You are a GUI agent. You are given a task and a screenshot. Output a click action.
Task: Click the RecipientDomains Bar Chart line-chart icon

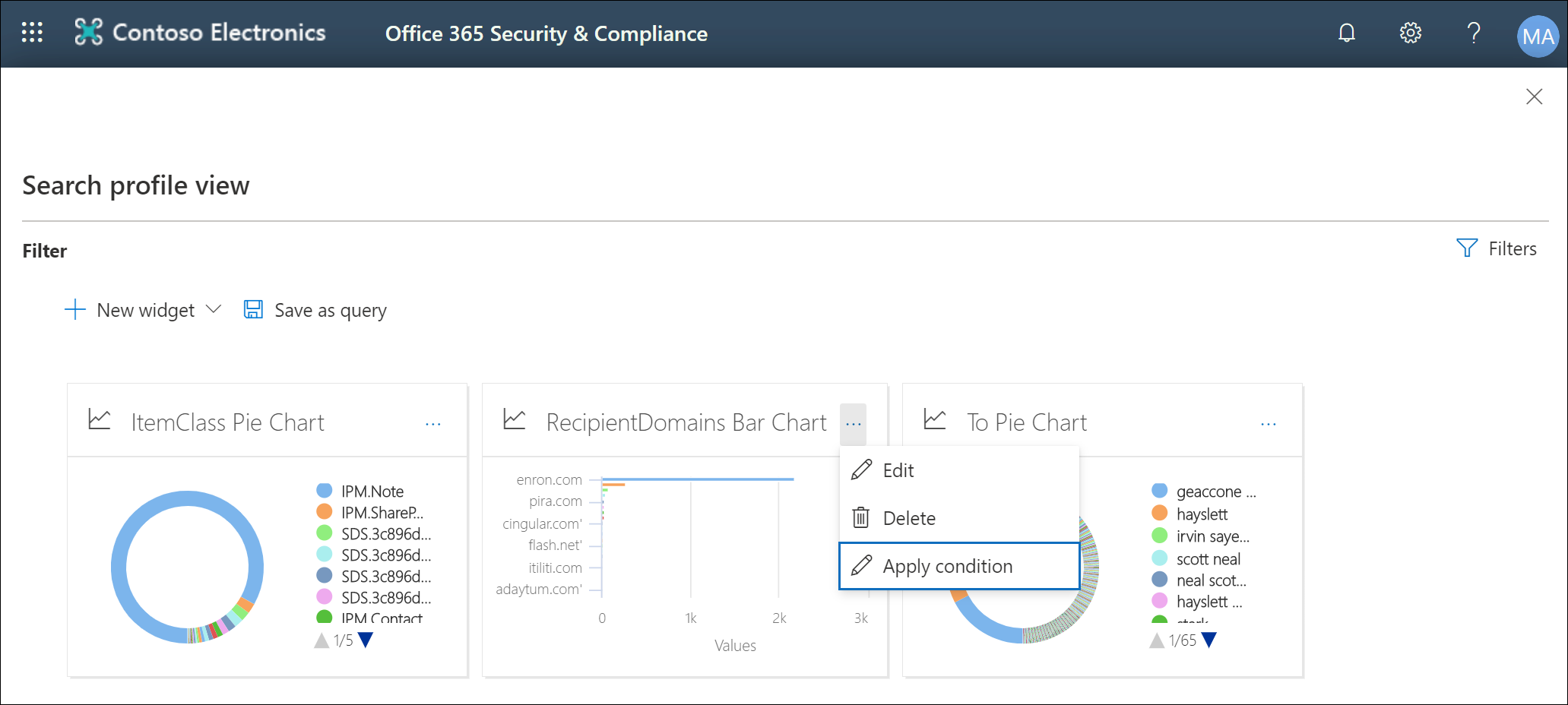(x=515, y=419)
